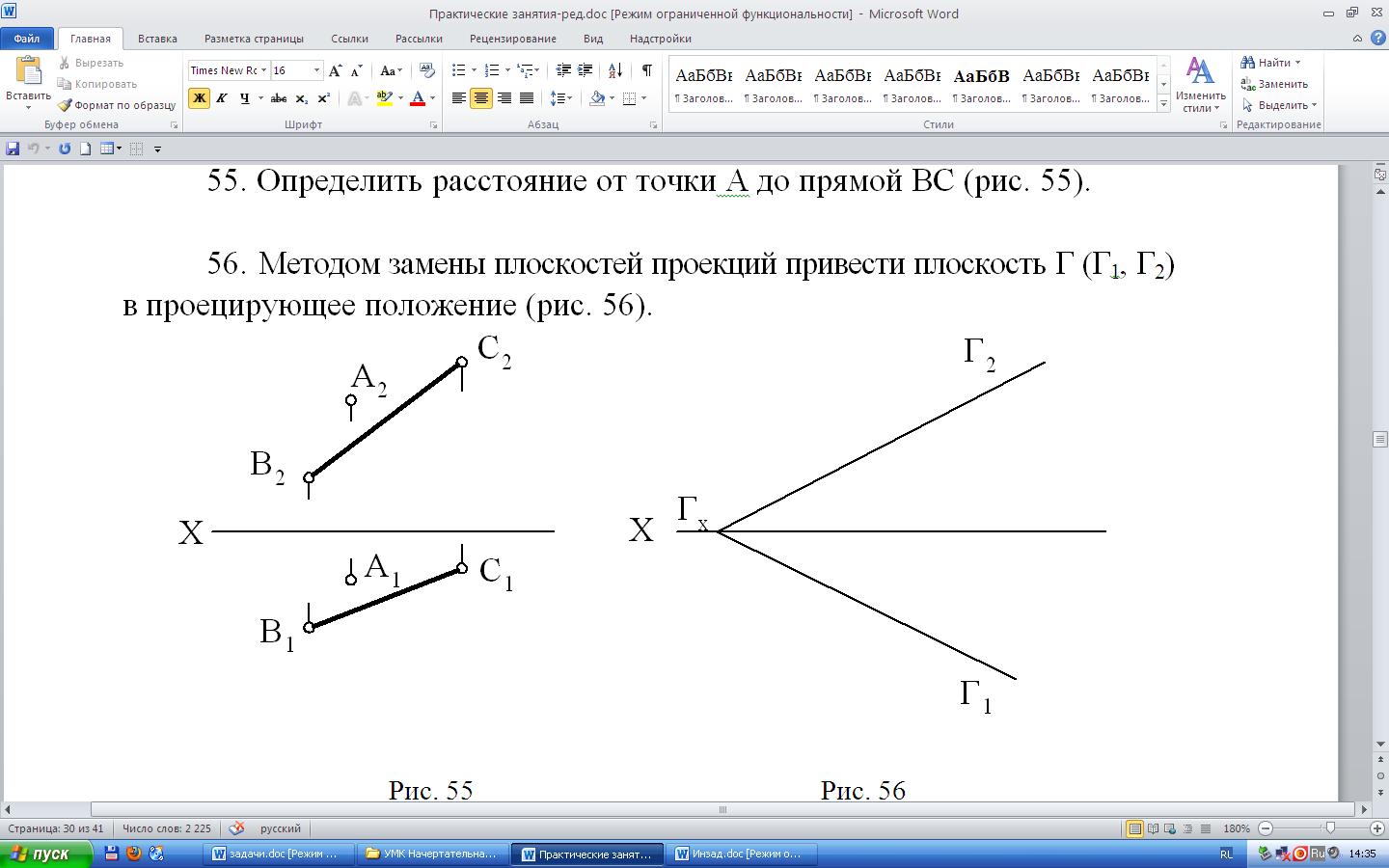Open УМК Начертательная folder from taskbar
1389x868 pixels.
[432, 854]
